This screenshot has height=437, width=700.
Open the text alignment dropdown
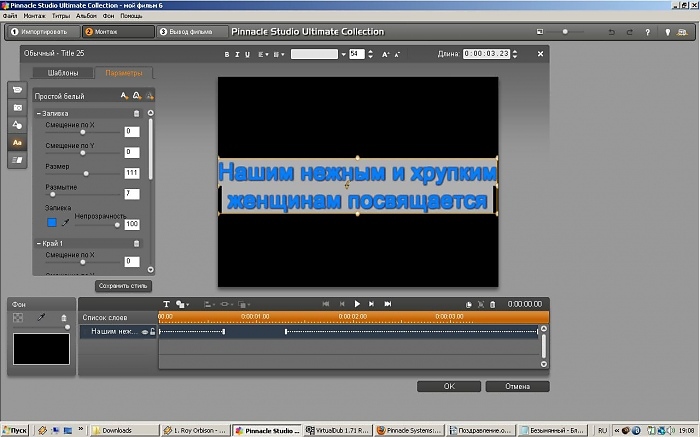[x=263, y=54]
